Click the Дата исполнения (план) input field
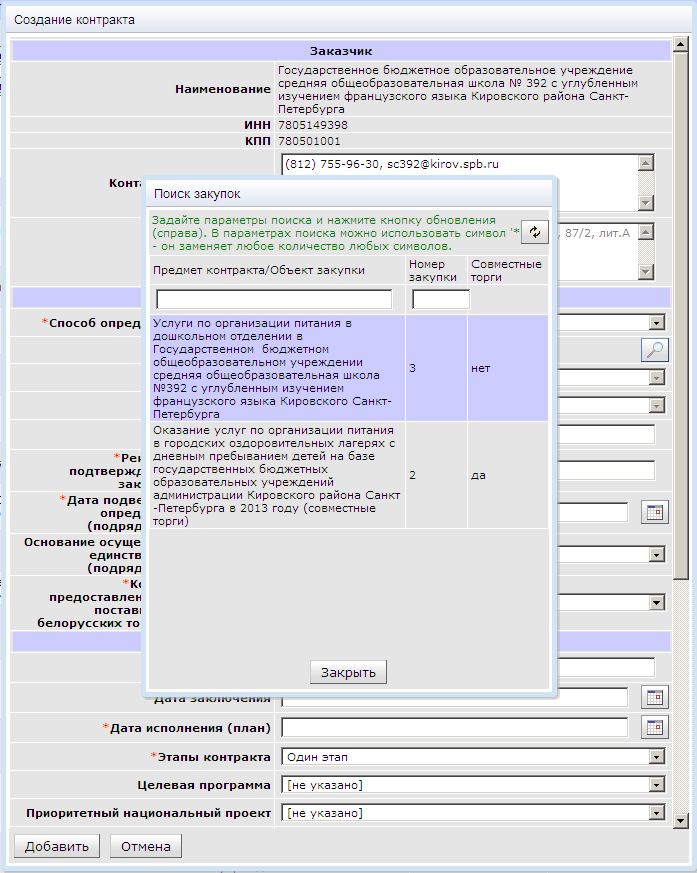Image resolution: width=697 pixels, height=873 pixels. 455,727
